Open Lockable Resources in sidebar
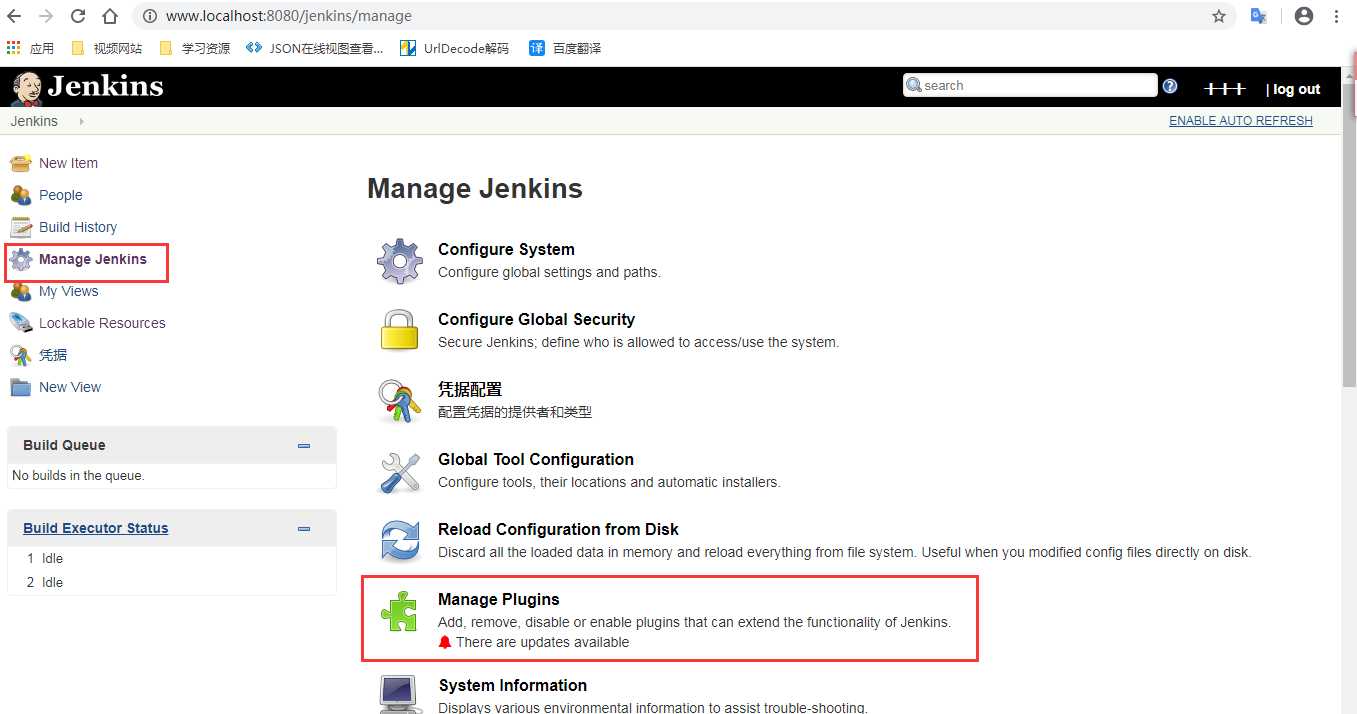The image size is (1357, 714). tap(102, 323)
